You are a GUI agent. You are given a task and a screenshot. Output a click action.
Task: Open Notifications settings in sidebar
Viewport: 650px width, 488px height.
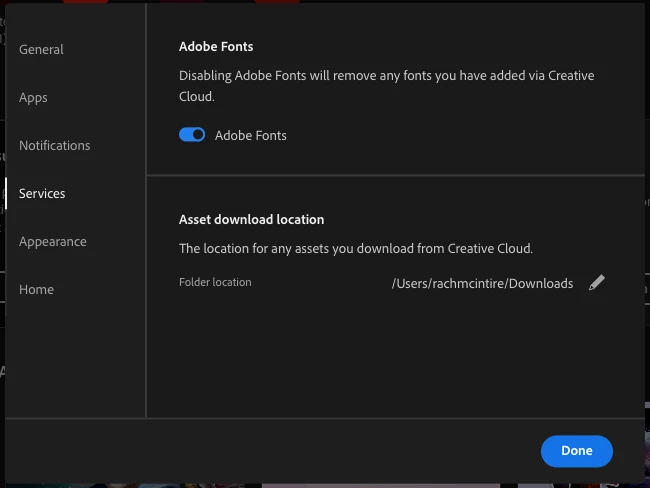[x=54, y=146]
